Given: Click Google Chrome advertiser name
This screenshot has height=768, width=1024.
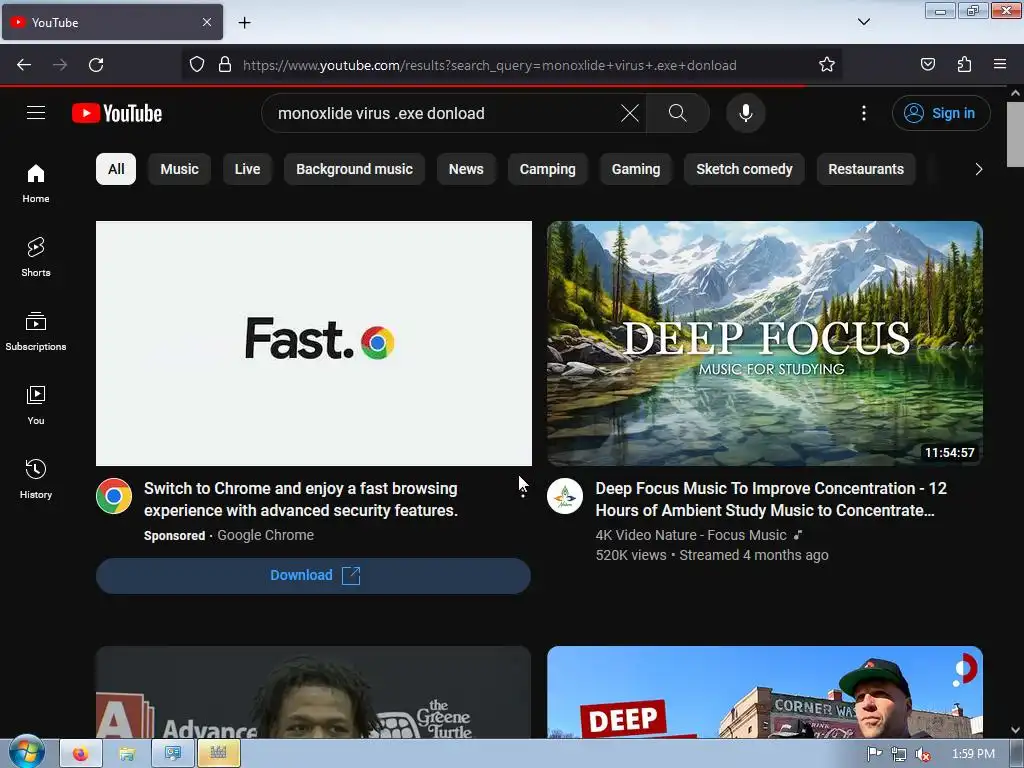Looking at the screenshot, I should 265,536.
